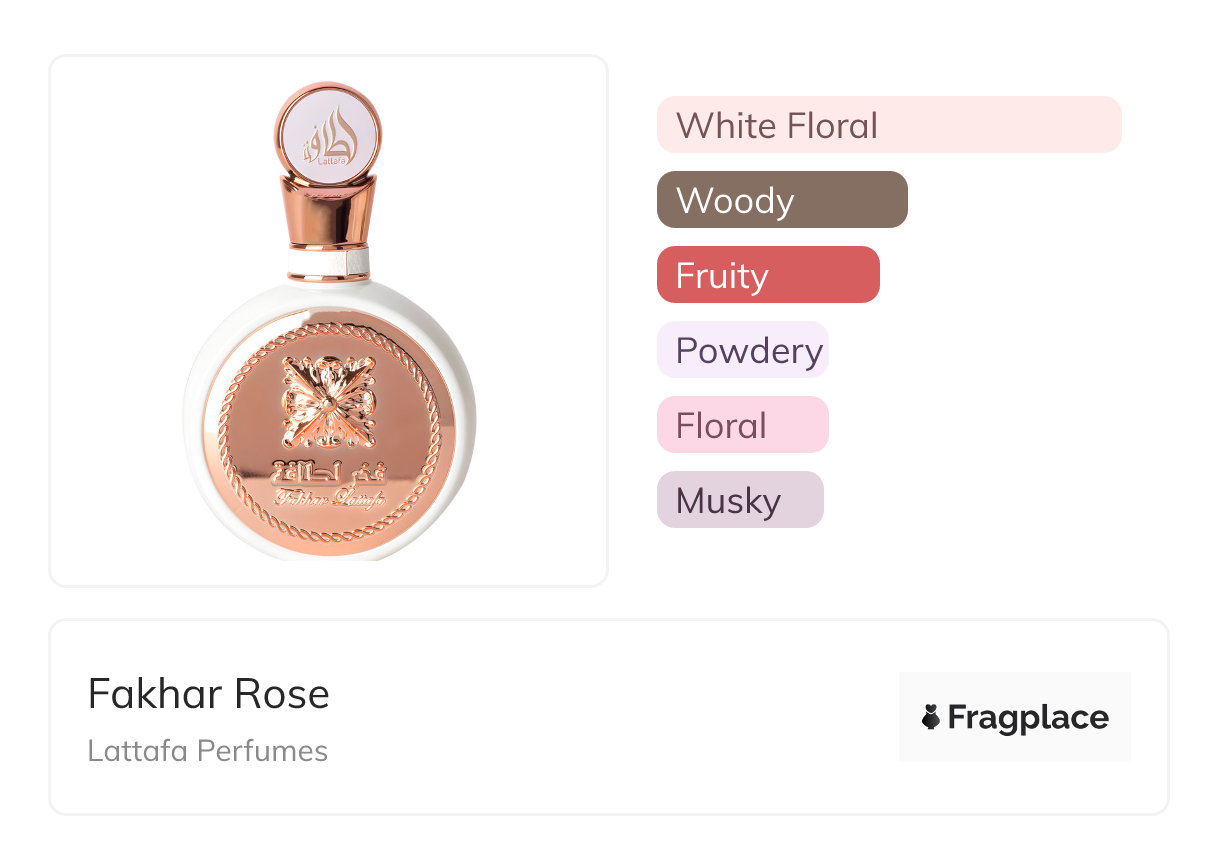The height and width of the screenshot is (864, 1218).
Task: Click the white outer rim of the bottle
Action: 200,420
